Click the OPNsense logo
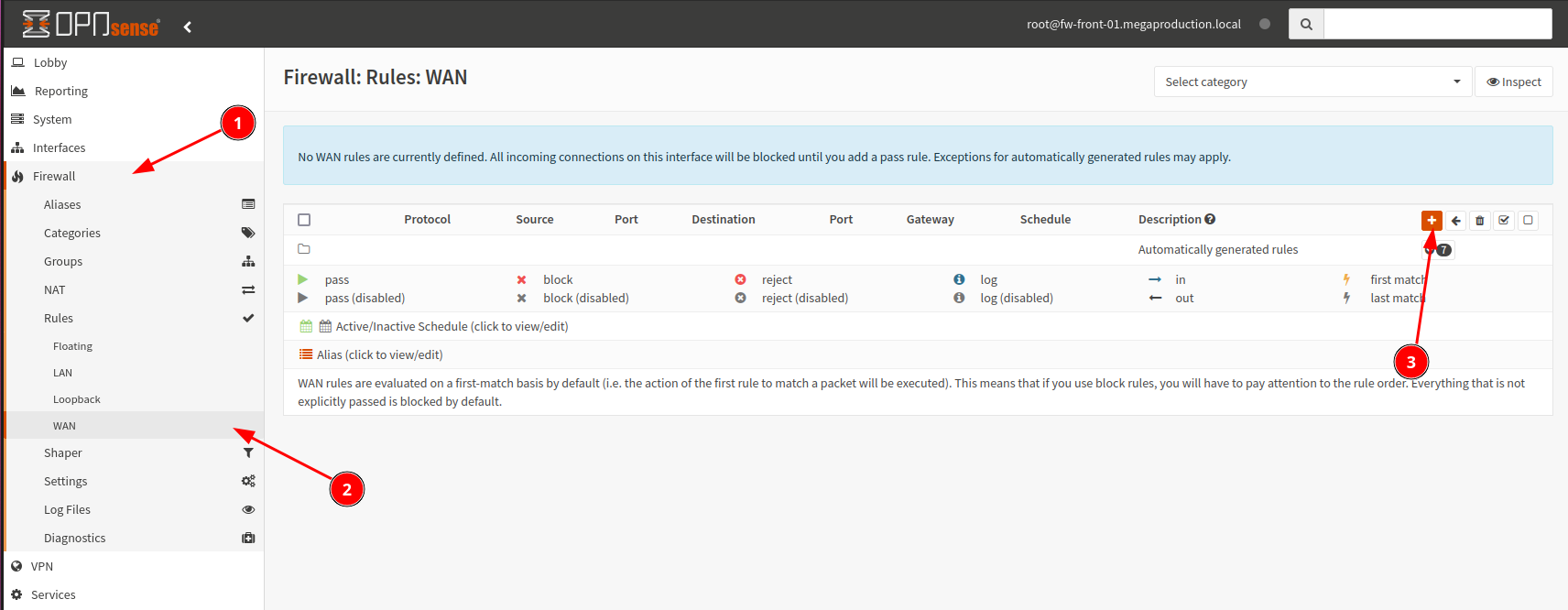The width and height of the screenshot is (1568, 610). click(91, 25)
